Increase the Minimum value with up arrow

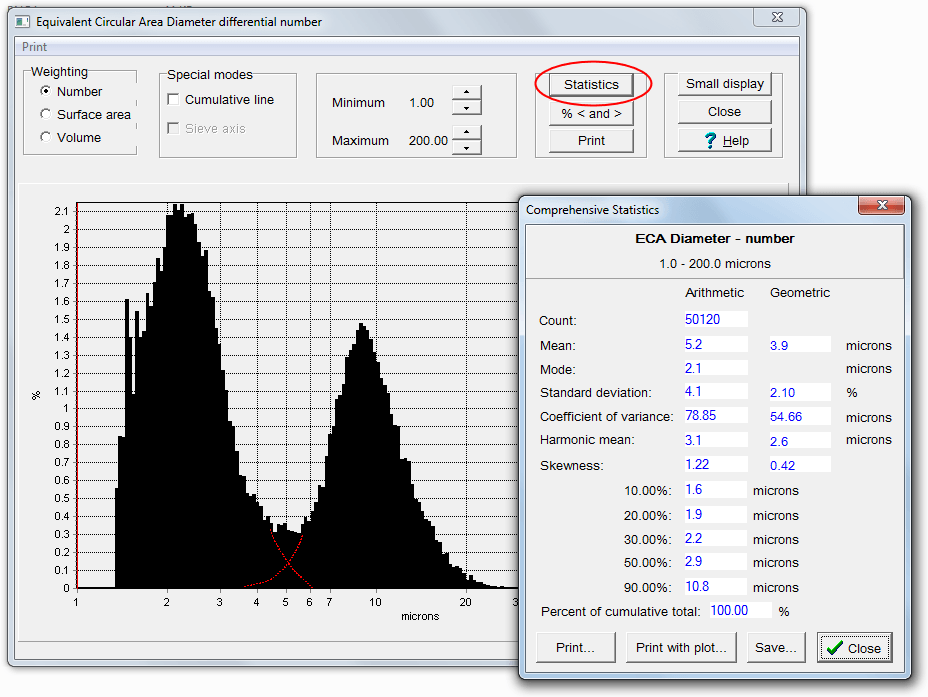tap(467, 93)
